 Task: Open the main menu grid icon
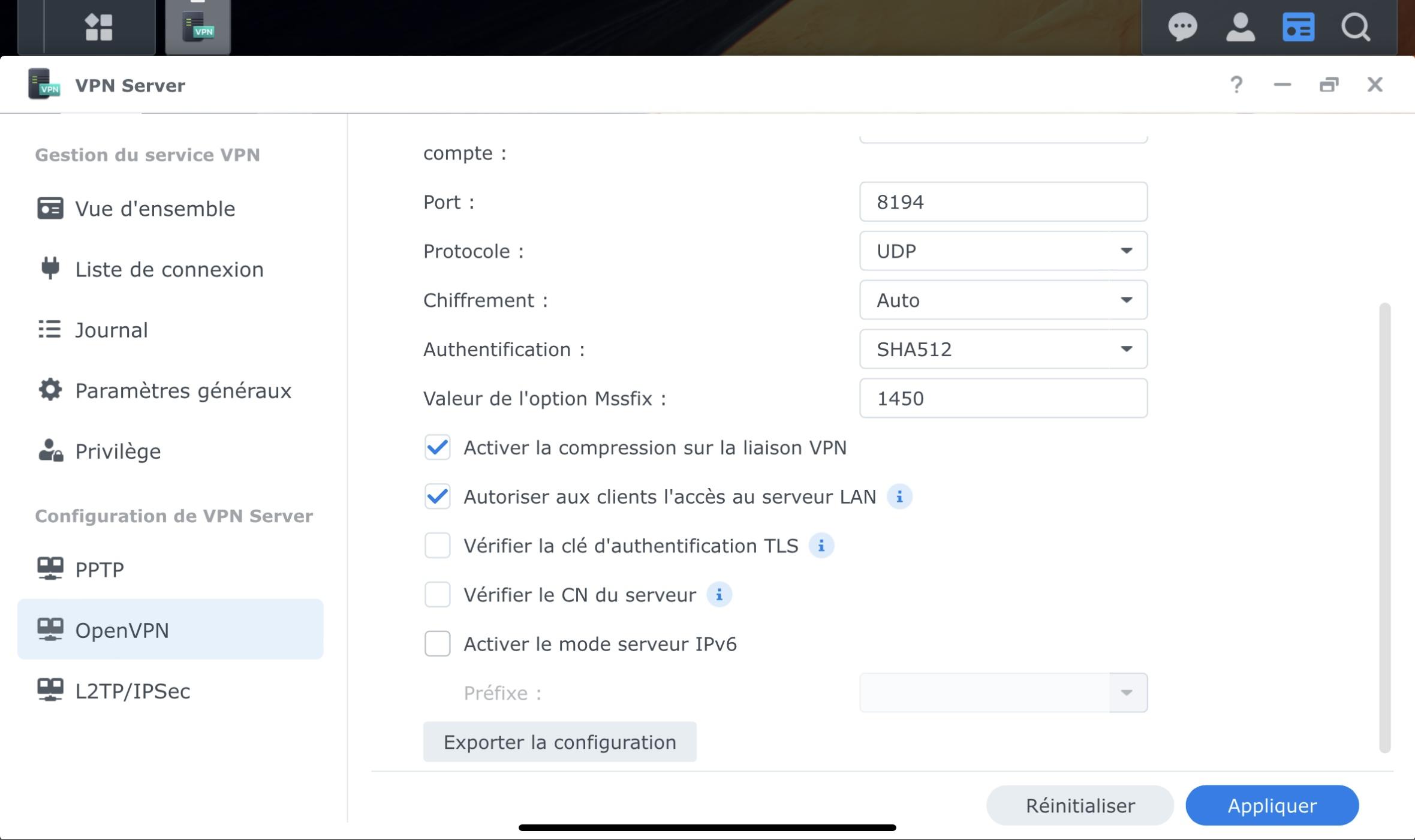click(x=99, y=28)
